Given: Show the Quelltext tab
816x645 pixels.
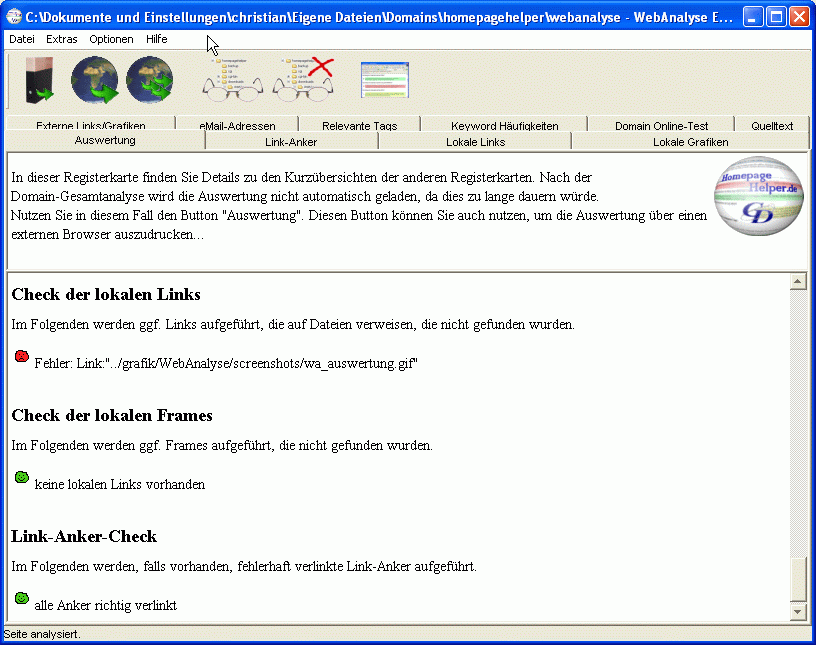Looking at the screenshot, I should pyautogui.click(x=772, y=126).
